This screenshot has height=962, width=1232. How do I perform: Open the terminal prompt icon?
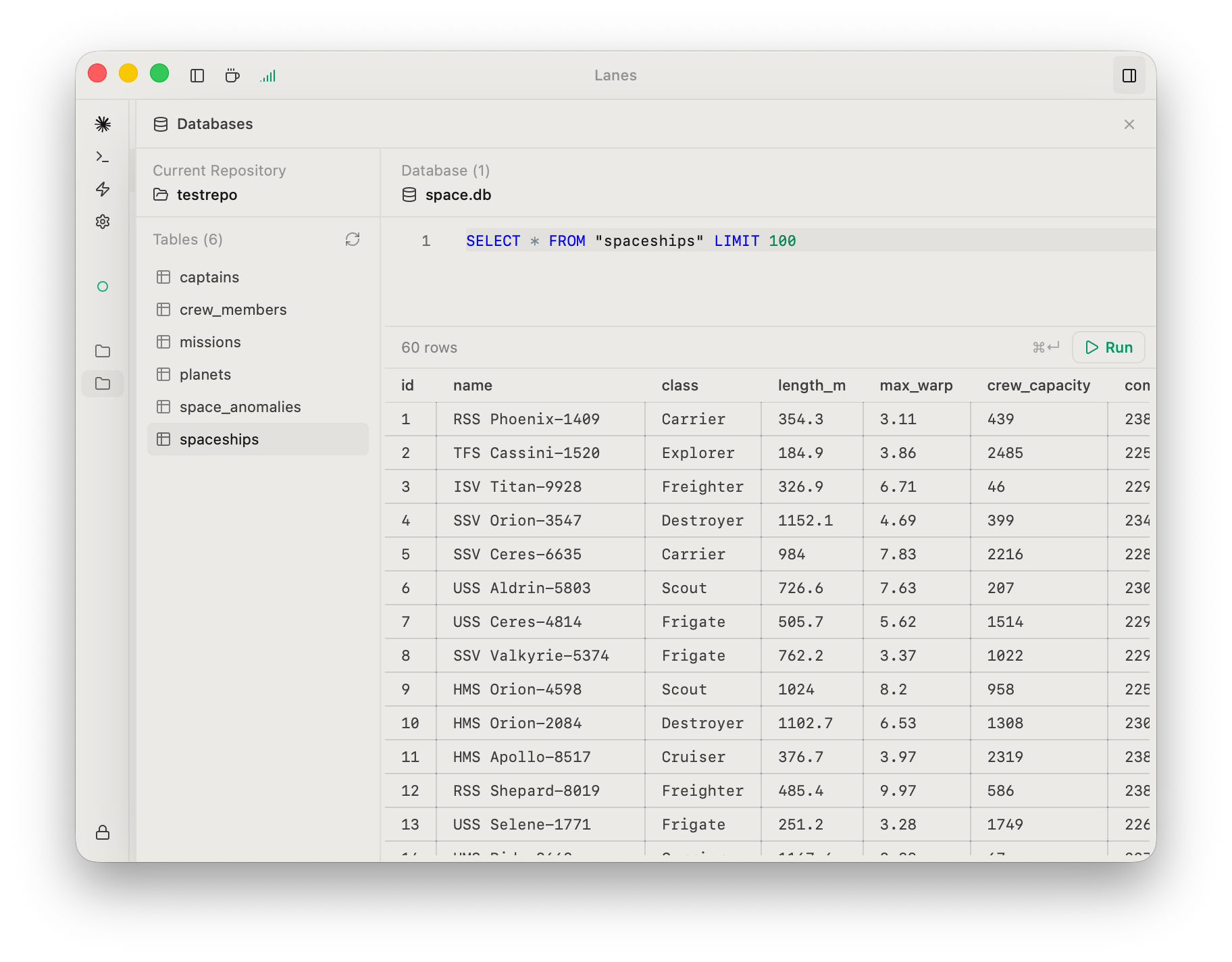coord(103,157)
